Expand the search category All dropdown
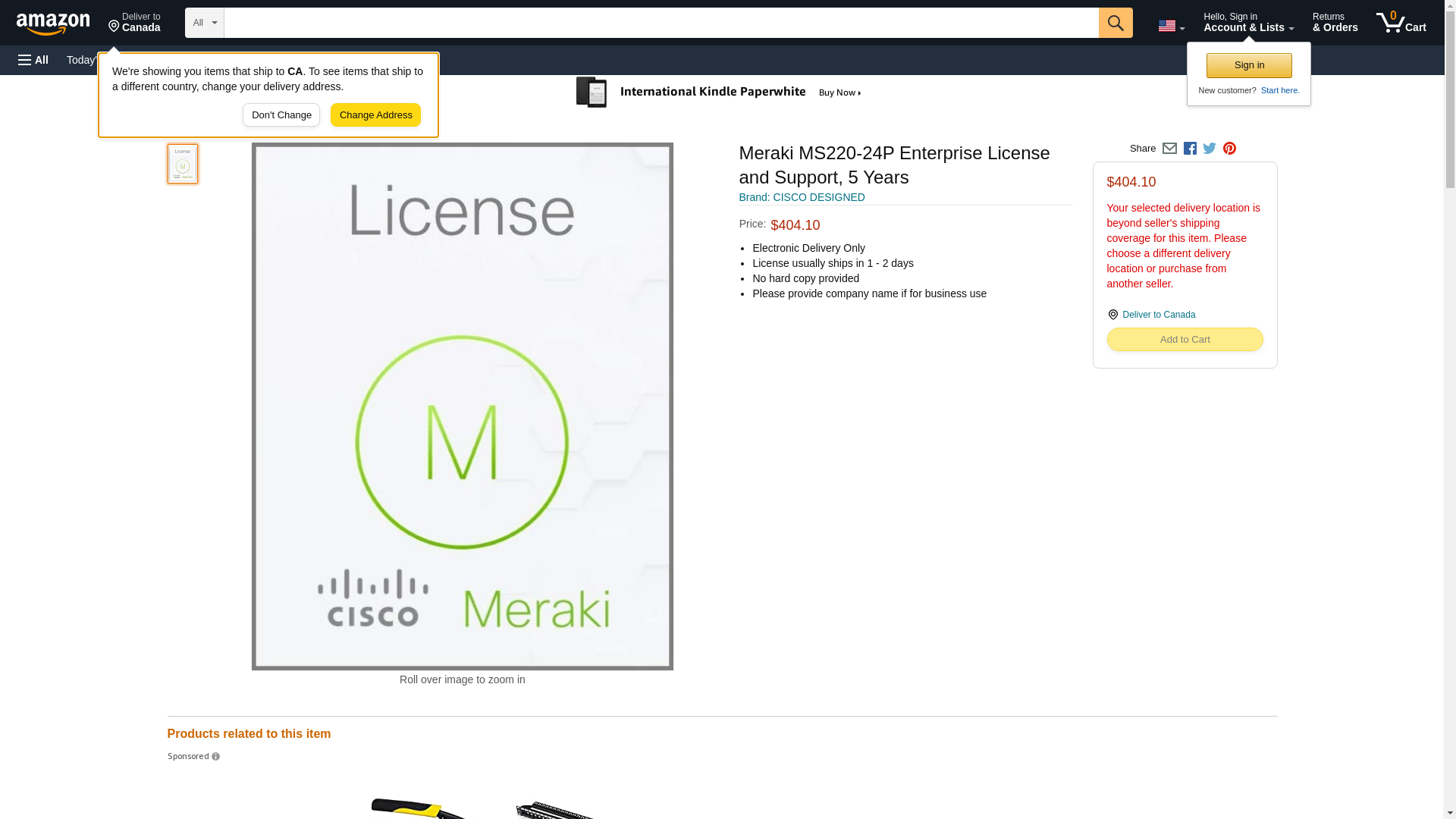Screen dimensions: 1456x819 click(x=204, y=23)
